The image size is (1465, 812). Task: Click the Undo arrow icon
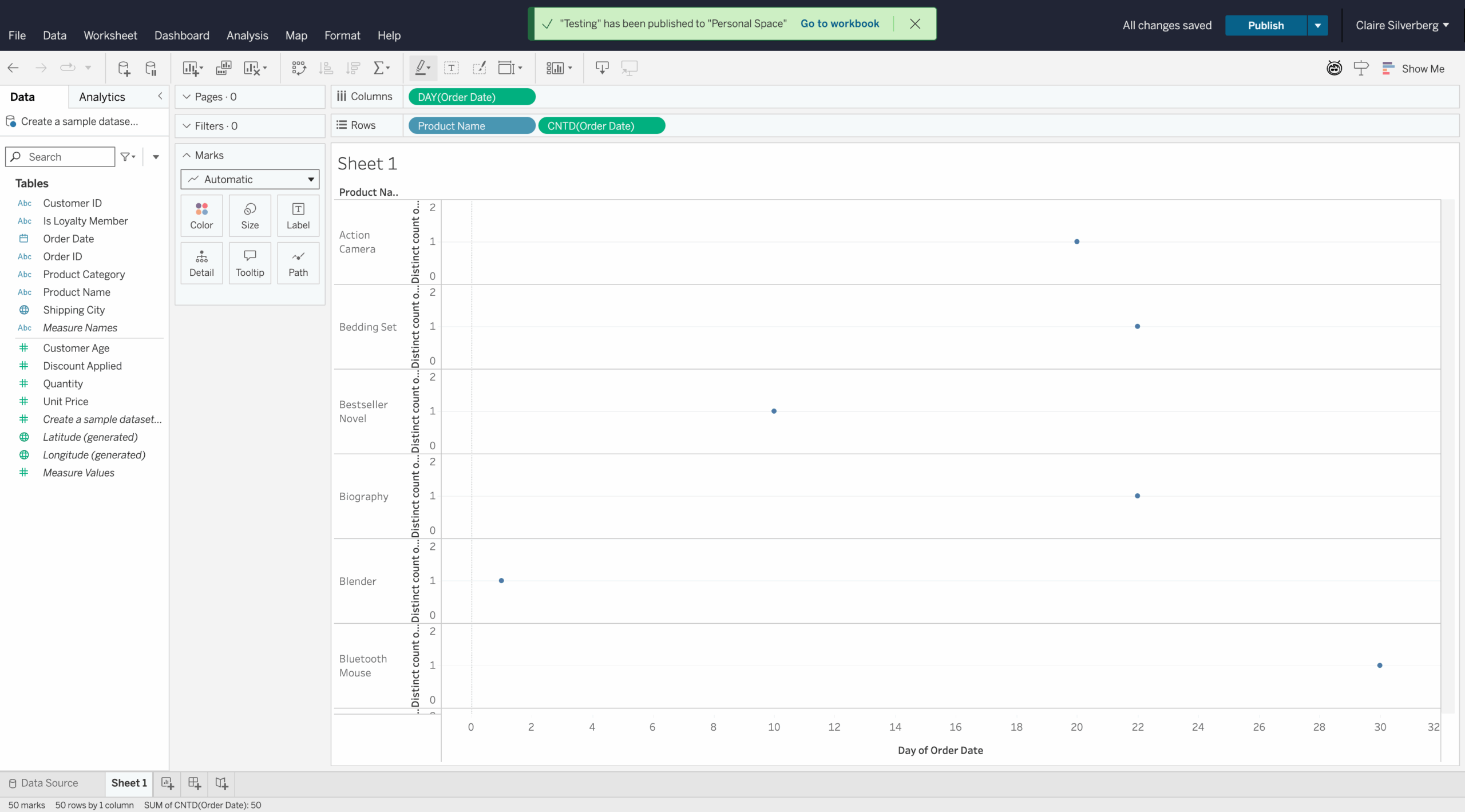tap(13, 68)
